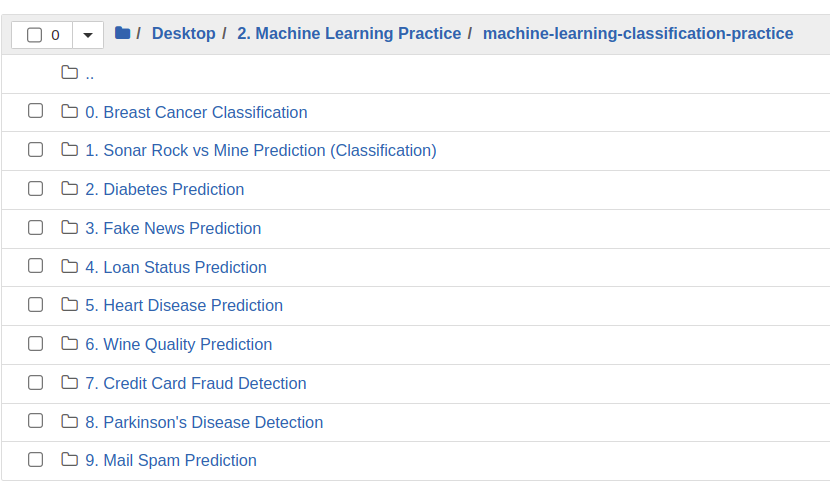Click the root folder icon in breadcrumb
Image resolution: width=830 pixels, height=486 pixels.
(122, 34)
